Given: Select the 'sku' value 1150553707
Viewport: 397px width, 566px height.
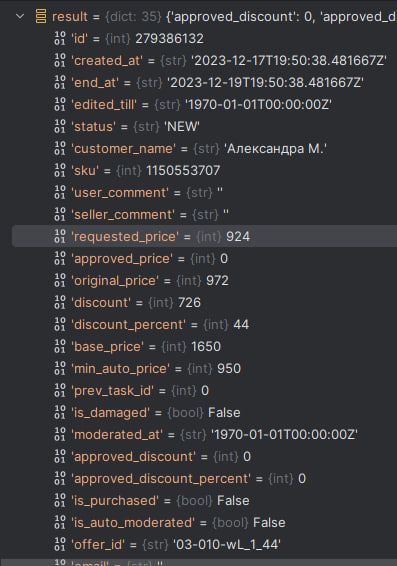Looking at the screenshot, I should click(183, 171).
